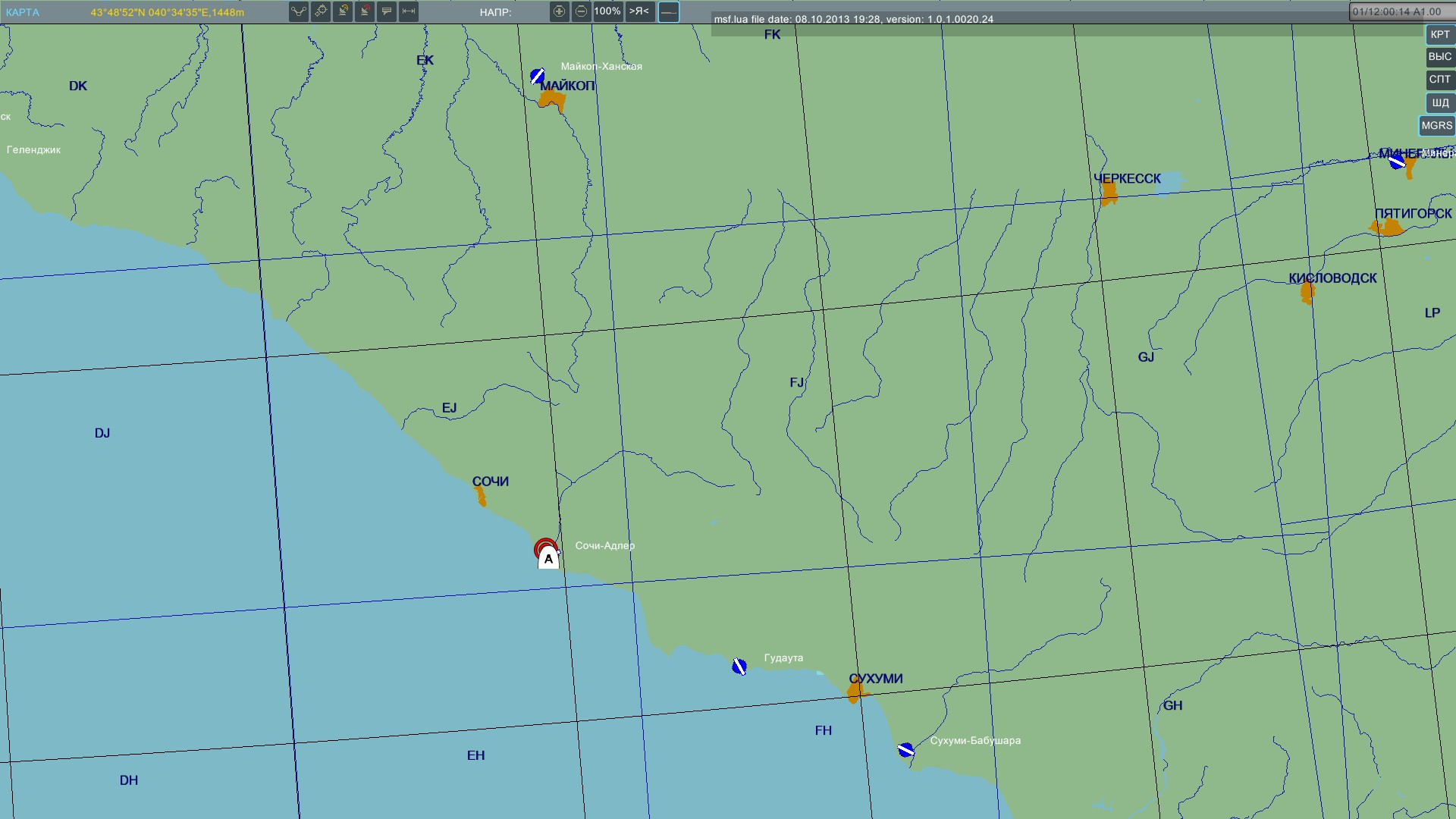Switch to the КРТ map mode
1456x819 pixels.
(x=1439, y=34)
